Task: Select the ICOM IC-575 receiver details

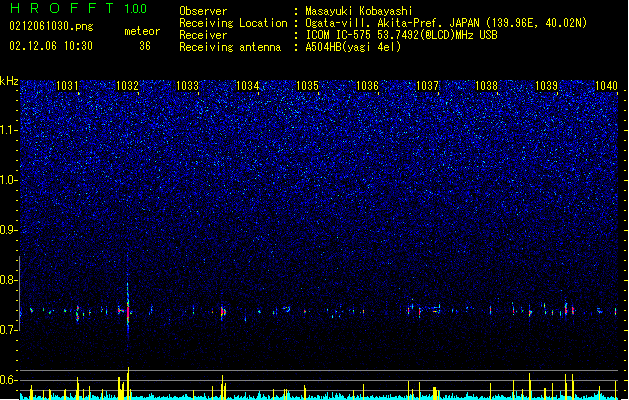Action: 401,35
